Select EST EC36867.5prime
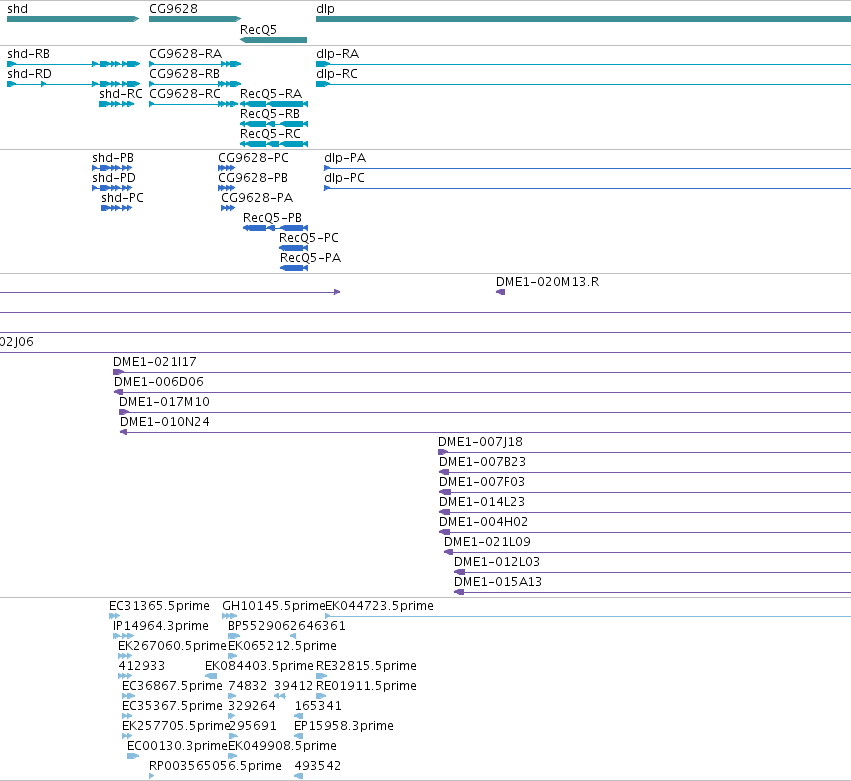 (173, 687)
